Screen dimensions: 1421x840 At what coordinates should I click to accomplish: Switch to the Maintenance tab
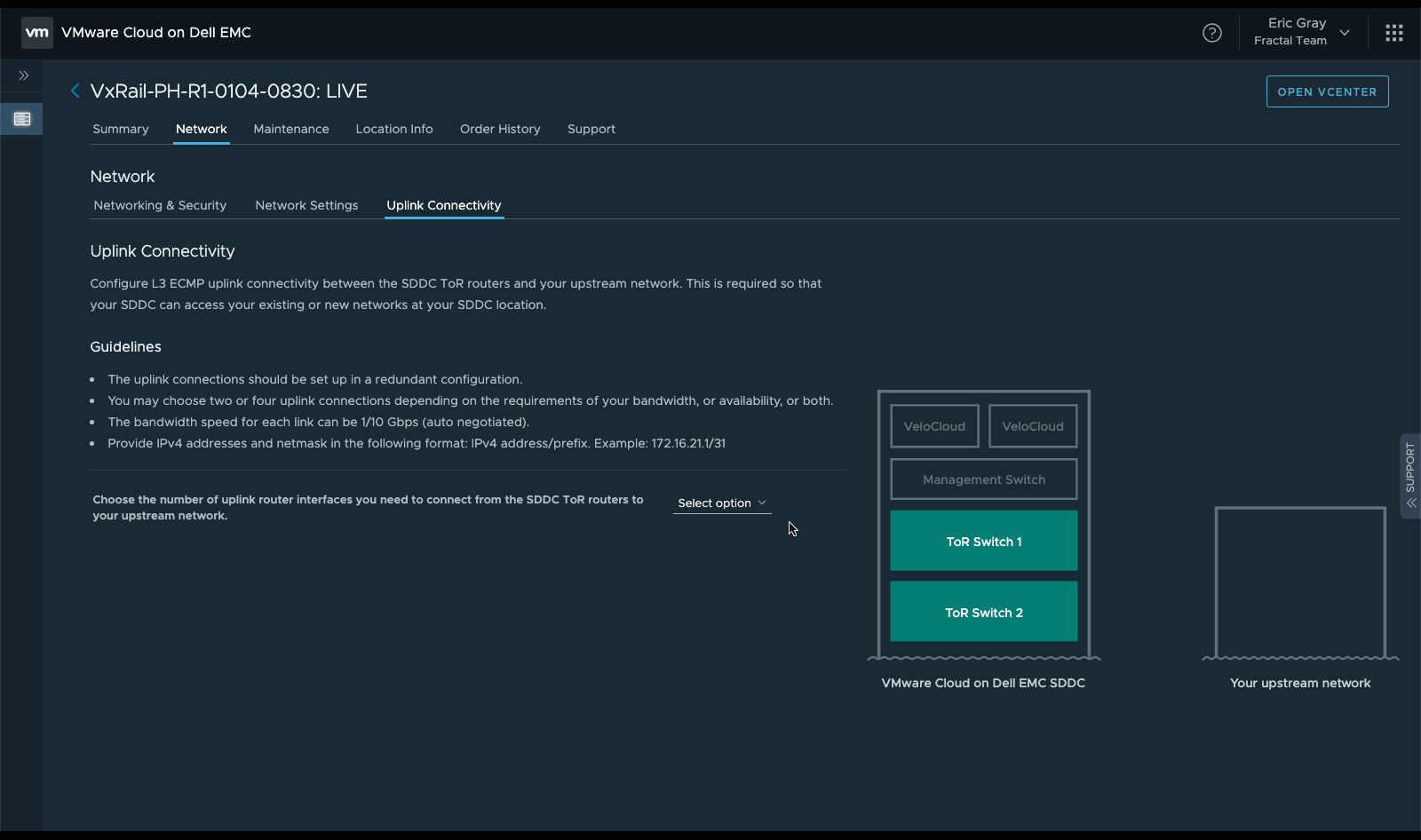291,129
